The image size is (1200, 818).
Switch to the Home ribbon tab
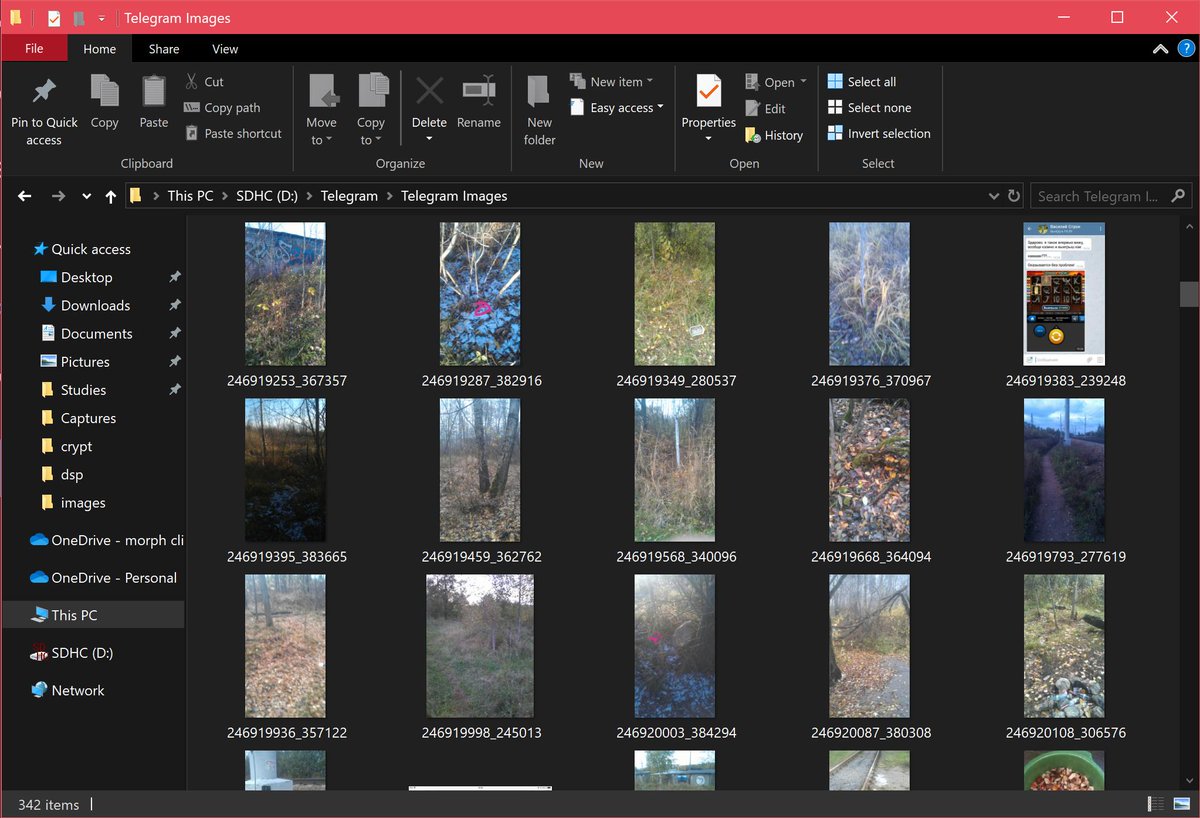(x=100, y=48)
